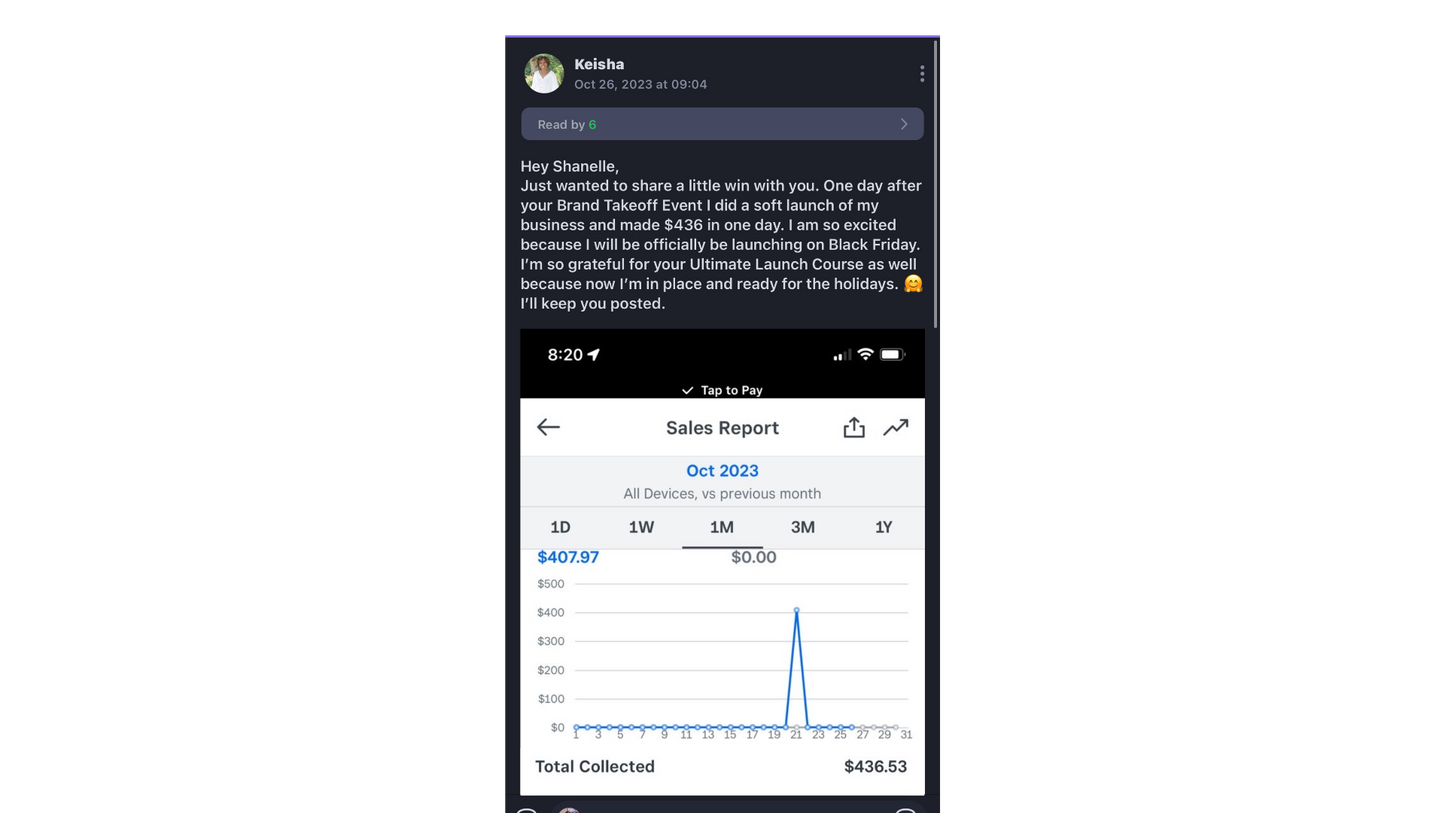The width and height of the screenshot is (1445, 813).
Task: Click the $407.97 current month total
Action: tap(568, 557)
